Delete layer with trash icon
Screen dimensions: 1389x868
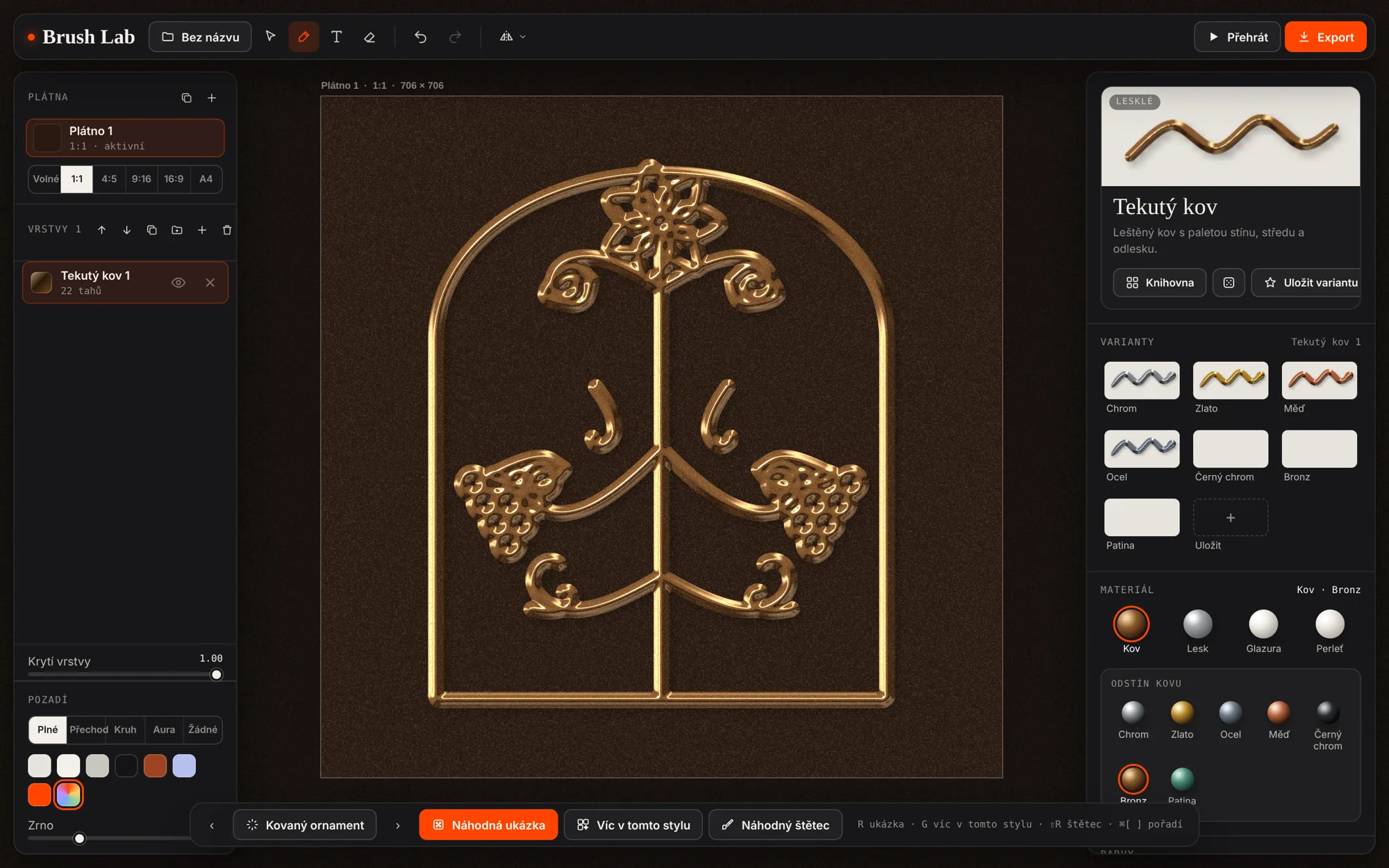pos(227,230)
